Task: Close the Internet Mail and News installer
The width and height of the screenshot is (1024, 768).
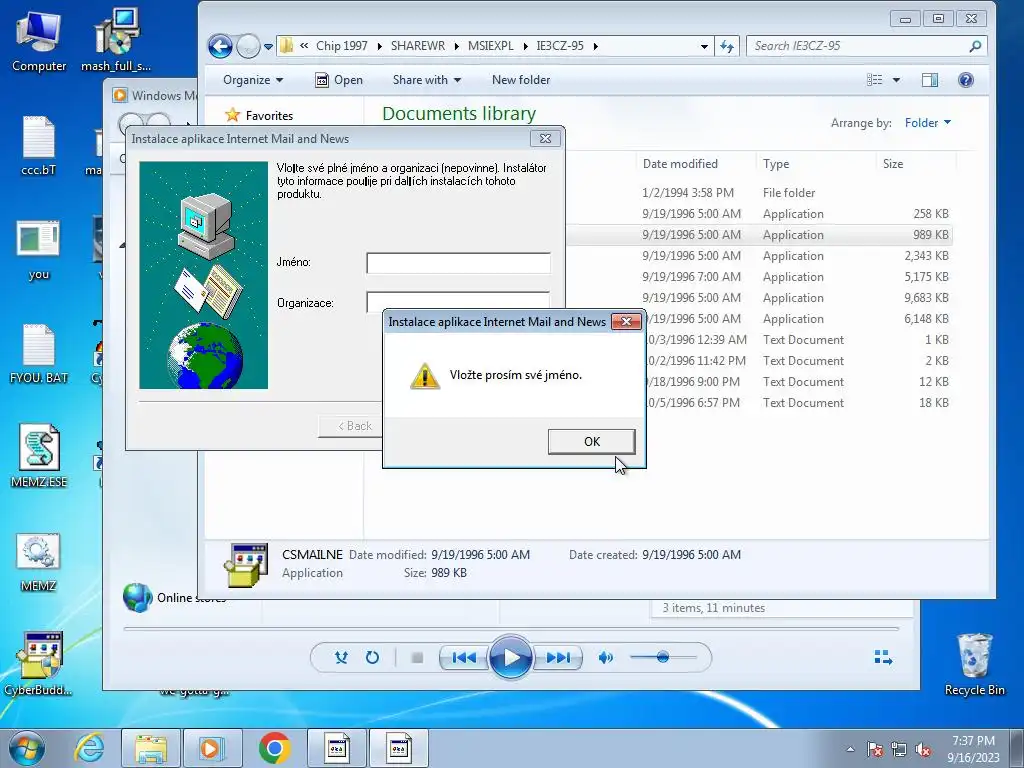Action: 545,138
